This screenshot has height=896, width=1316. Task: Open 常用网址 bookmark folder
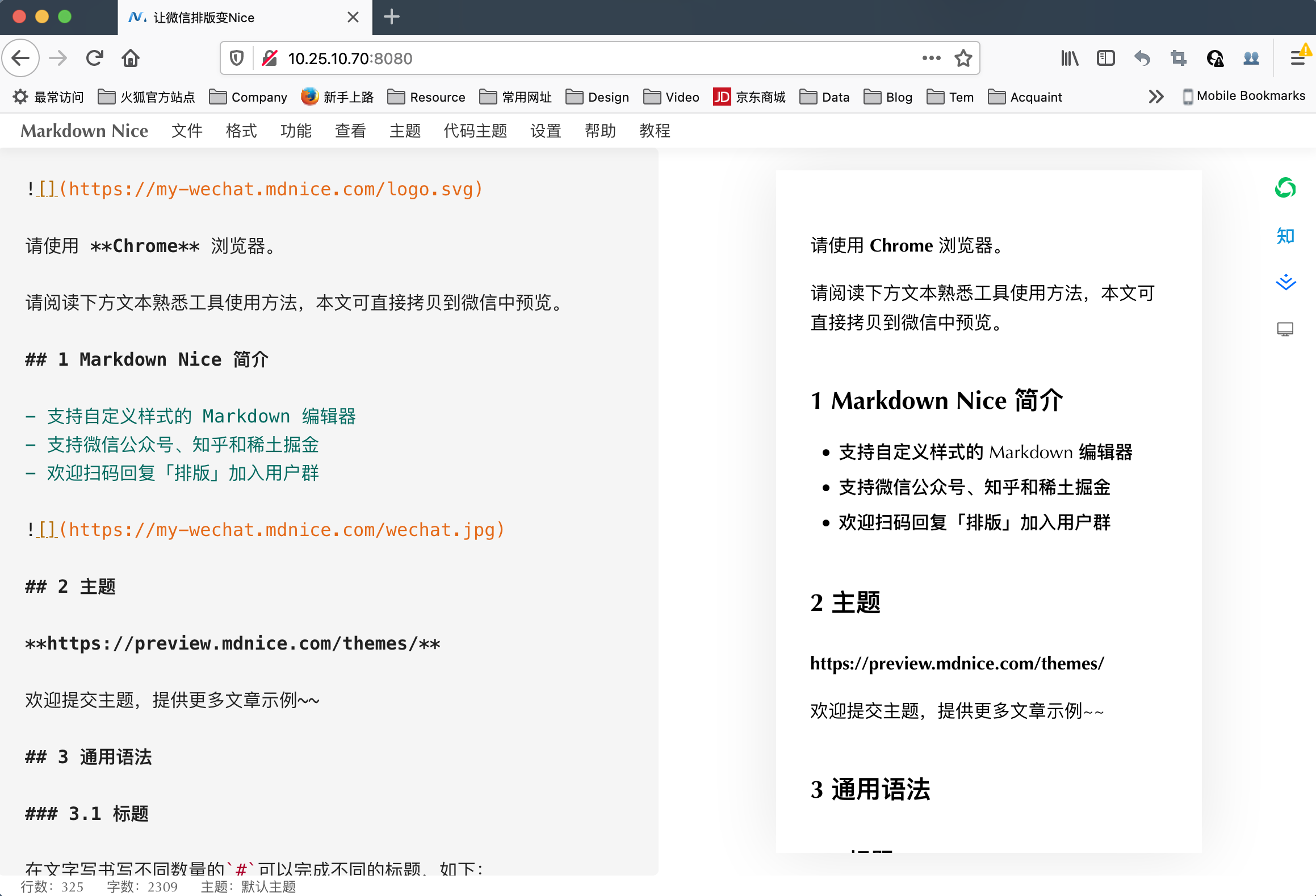click(515, 97)
